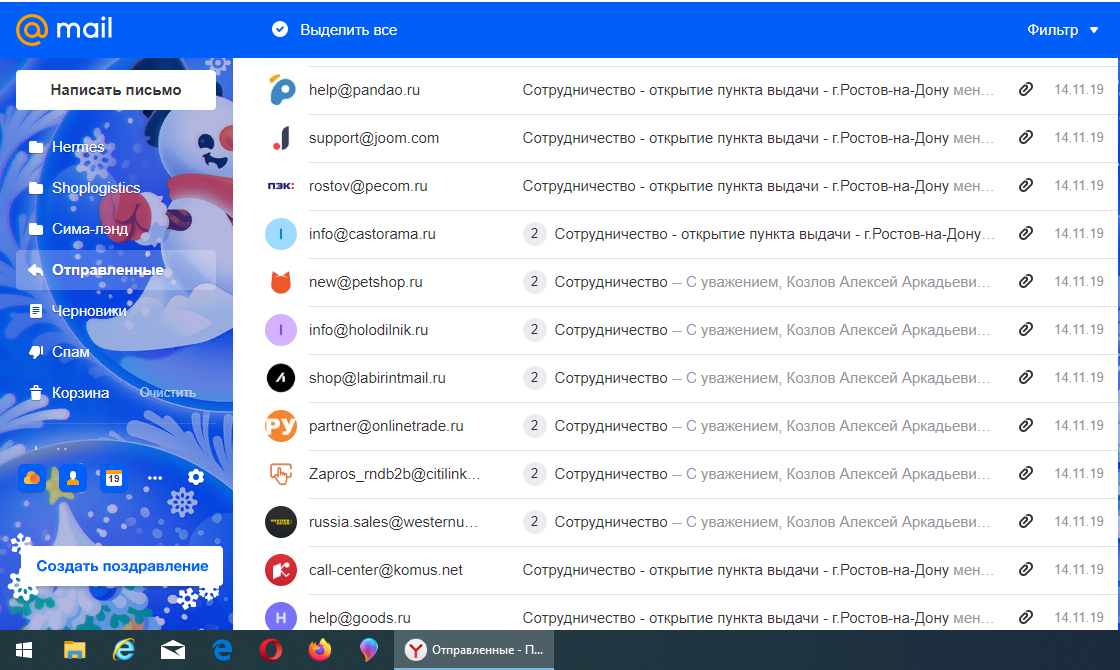The height and width of the screenshot is (670, 1120).
Task: Click recipient address call-center@komus.net
Action: 386,570
